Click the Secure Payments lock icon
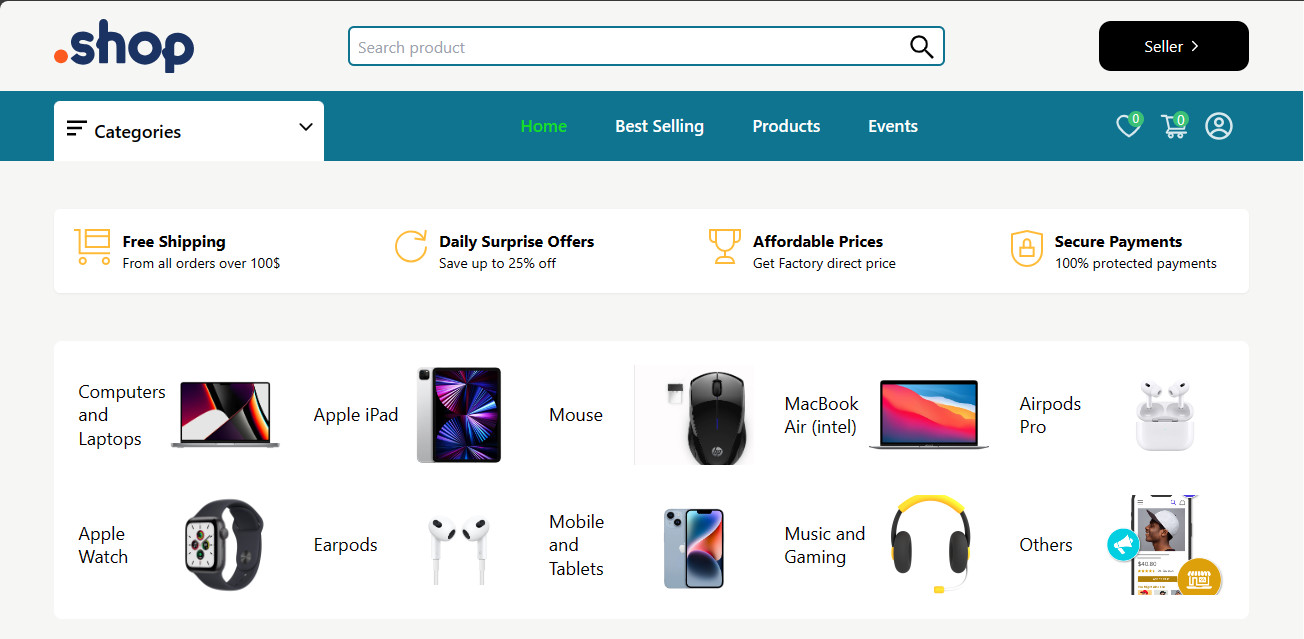Image resolution: width=1304 pixels, height=639 pixels. click(x=1026, y=248)
